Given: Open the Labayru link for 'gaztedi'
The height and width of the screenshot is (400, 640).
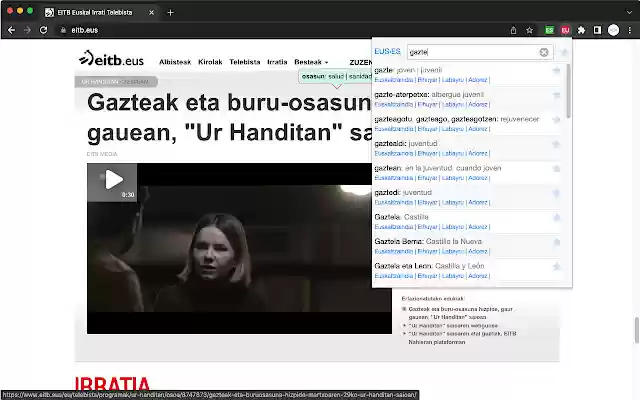Looking at the screenshot, I should 453,202.
